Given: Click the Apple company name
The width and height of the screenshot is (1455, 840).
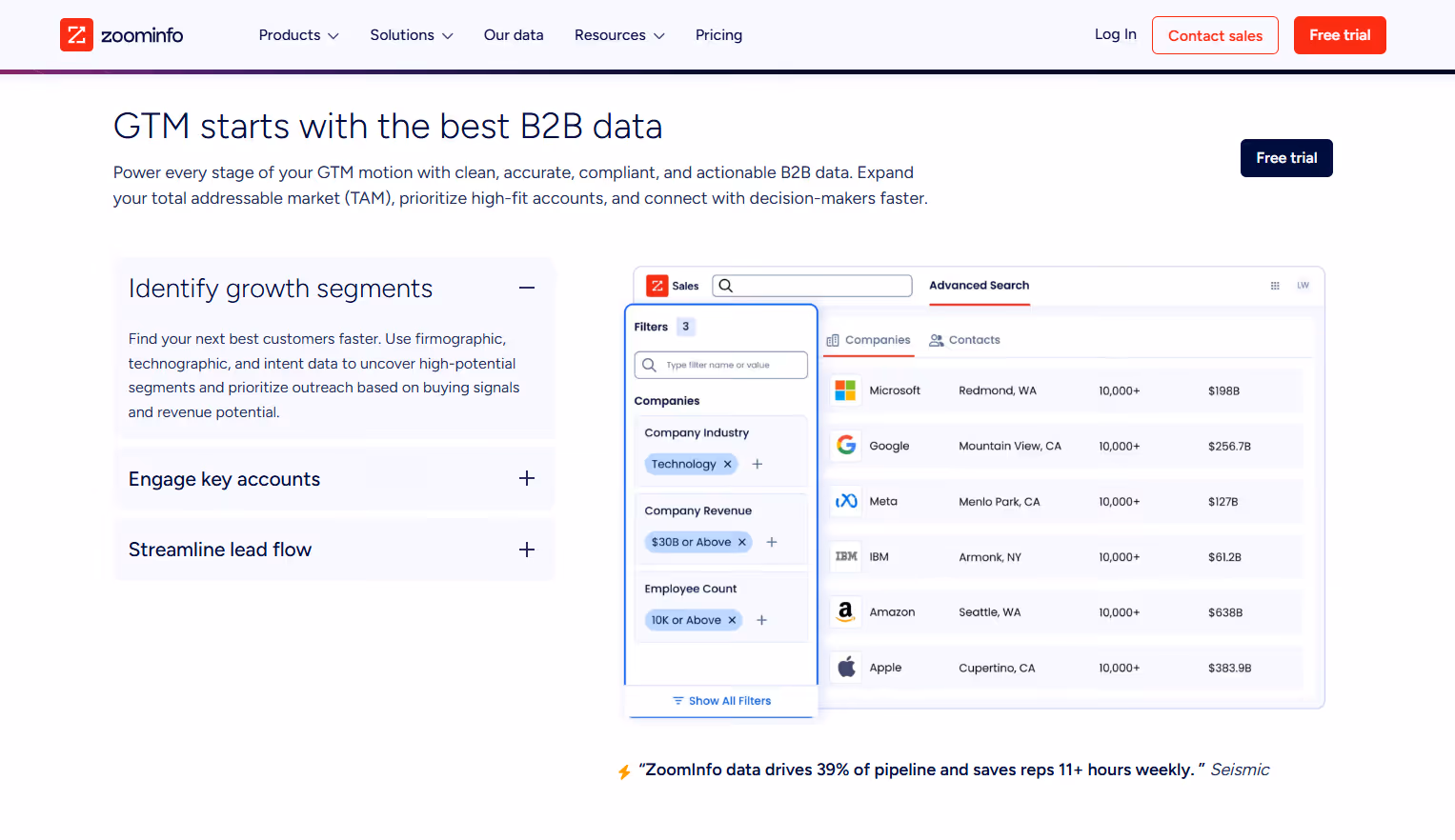Looking at the screenshot, I should click(x=885, y=668).
